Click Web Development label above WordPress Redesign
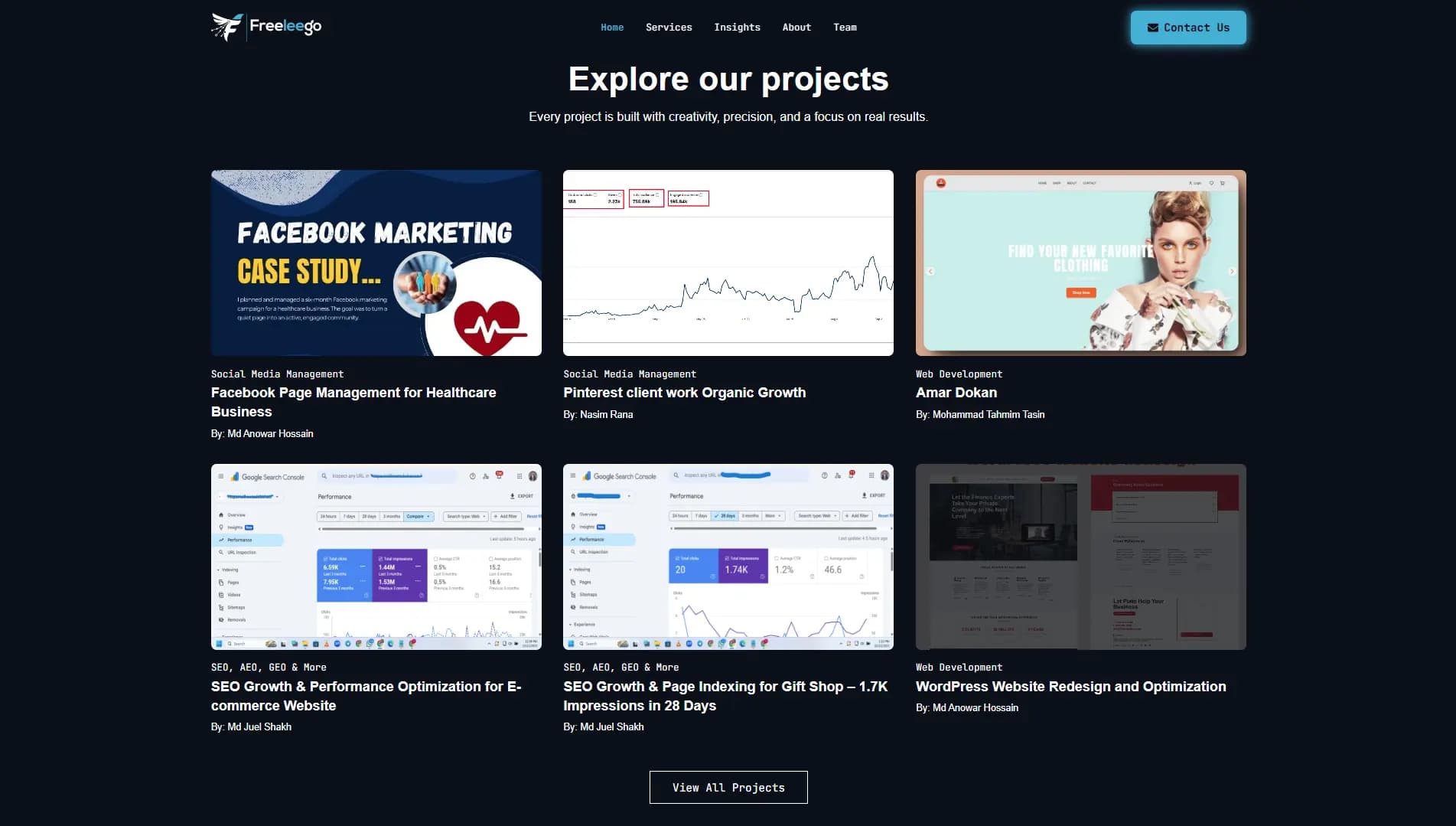 click(x=959, y=668)
